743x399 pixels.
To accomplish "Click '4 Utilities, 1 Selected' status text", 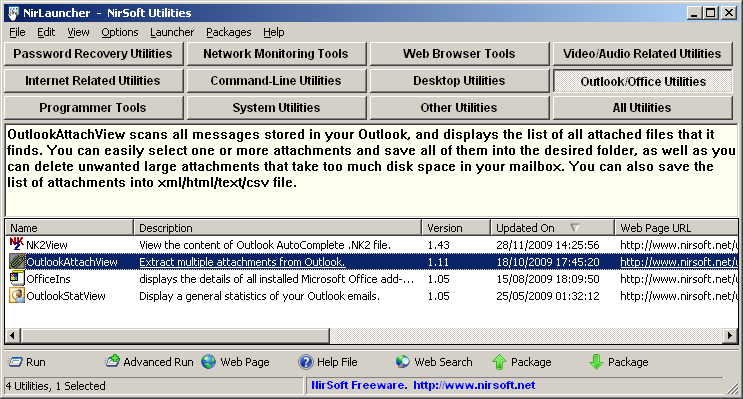I will 56,386.
